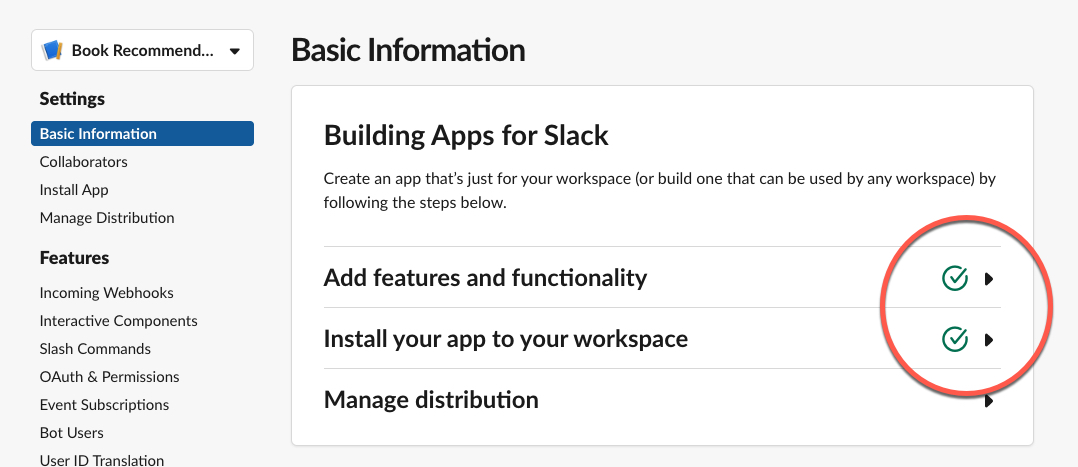Open the Incoming Webhooks feature
Viewport: 1078px width, 467px height.
pyautogui.click(x=106, y=293)
